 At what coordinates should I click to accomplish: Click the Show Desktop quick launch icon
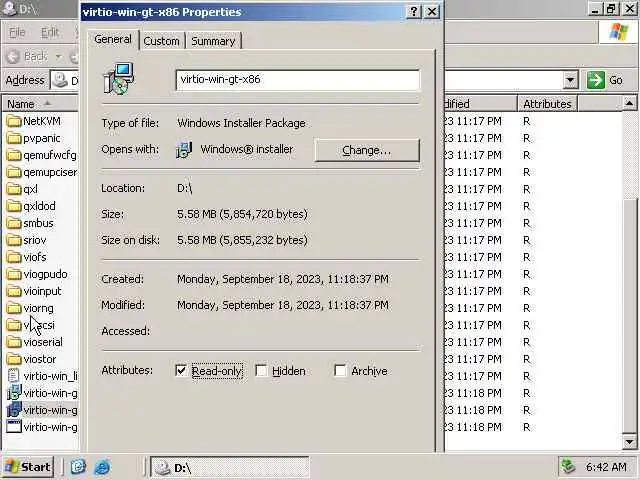point(78,467)
